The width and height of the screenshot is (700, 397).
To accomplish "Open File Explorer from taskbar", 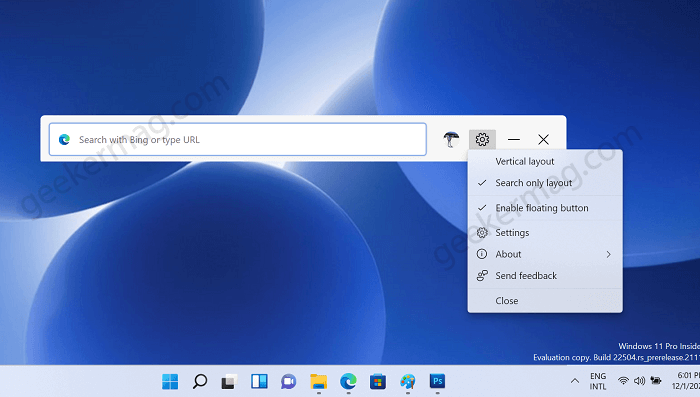I will 319,381.
